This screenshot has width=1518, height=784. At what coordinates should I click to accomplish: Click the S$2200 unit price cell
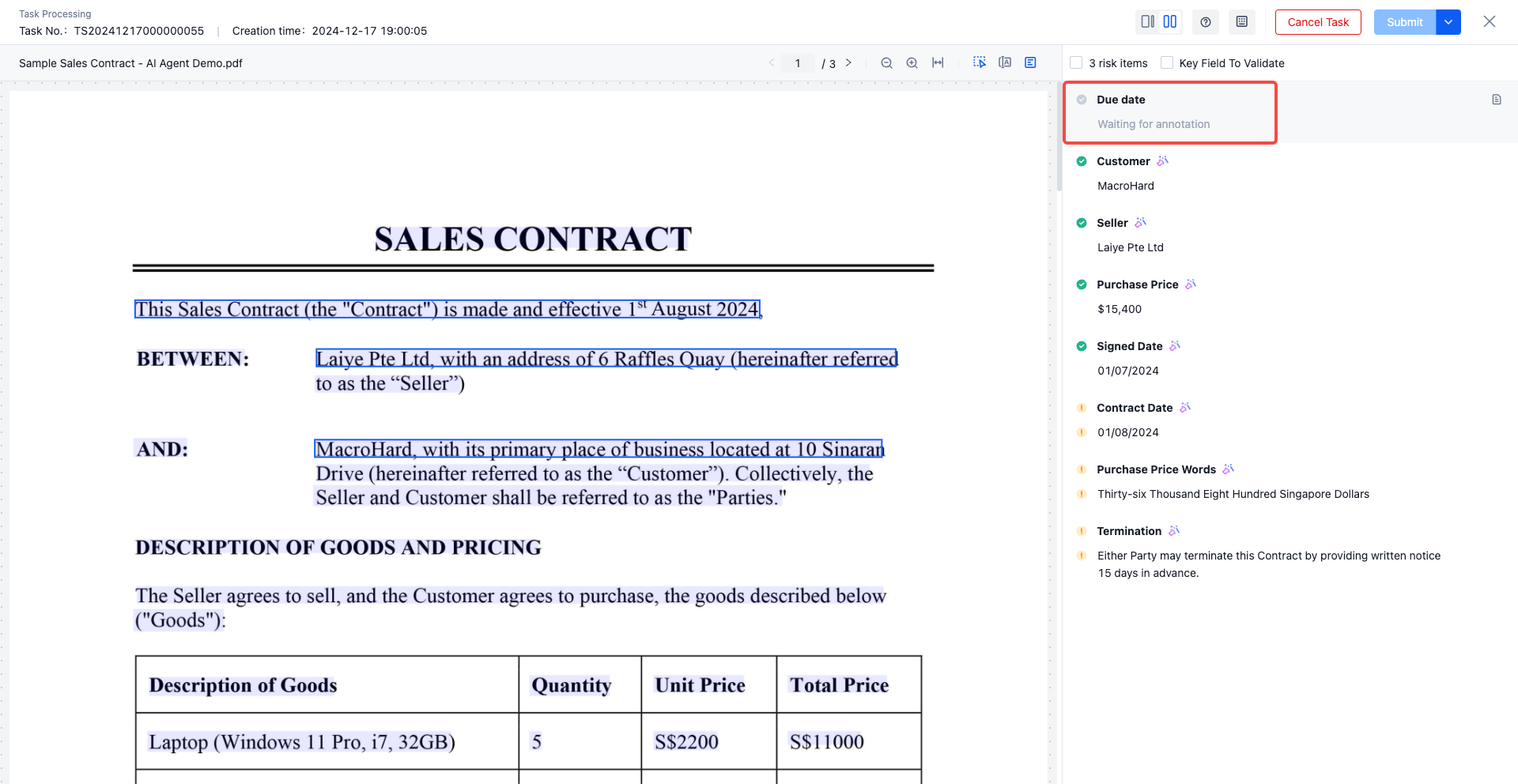pos(708,741)
